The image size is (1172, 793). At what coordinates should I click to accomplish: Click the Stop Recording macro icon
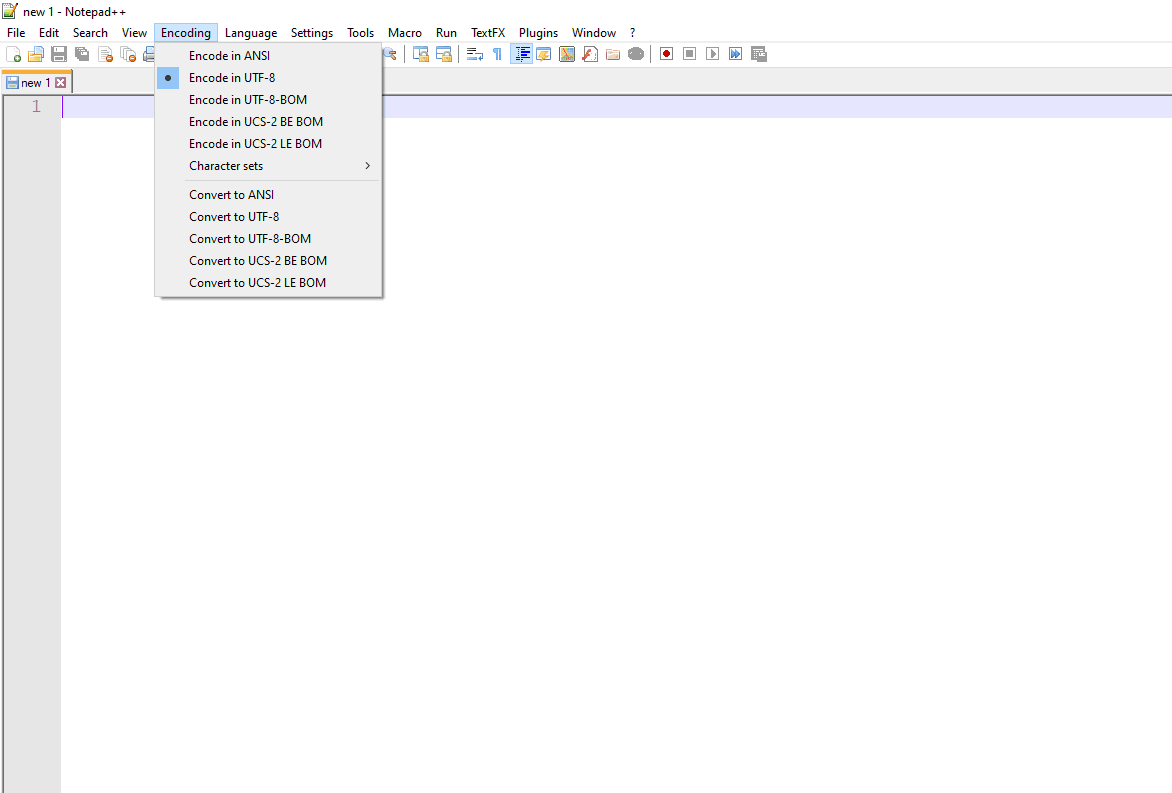tap(690, 54)
